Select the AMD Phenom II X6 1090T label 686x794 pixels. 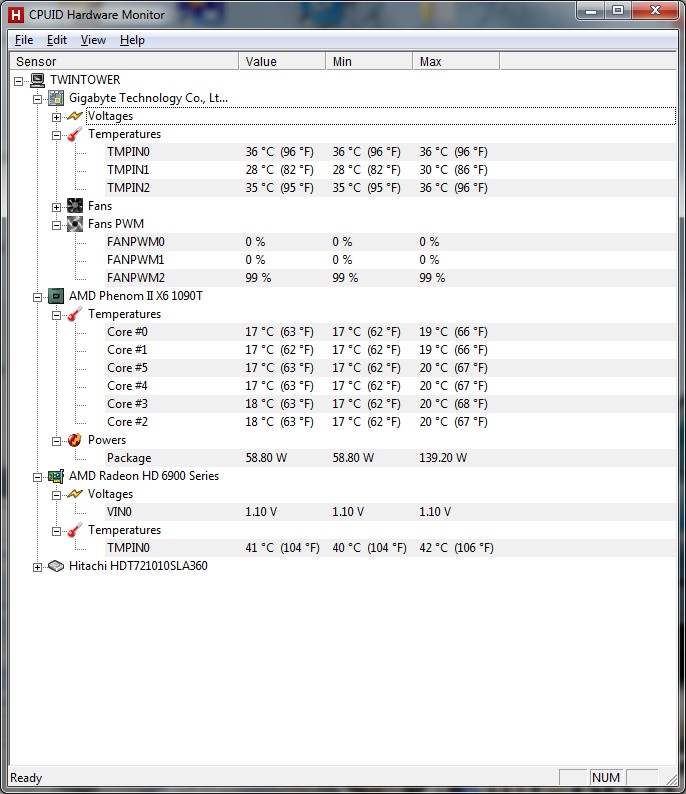point(136,296)
